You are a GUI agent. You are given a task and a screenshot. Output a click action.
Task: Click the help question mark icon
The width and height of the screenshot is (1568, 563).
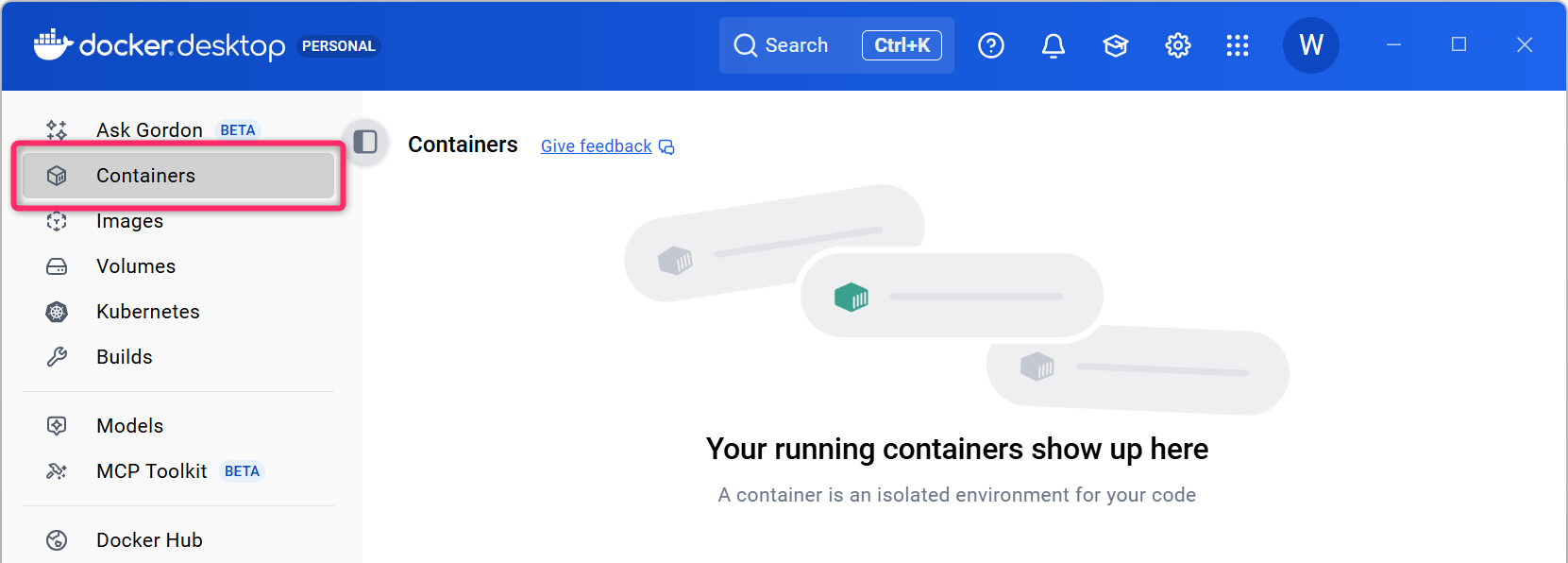(990, 45)
